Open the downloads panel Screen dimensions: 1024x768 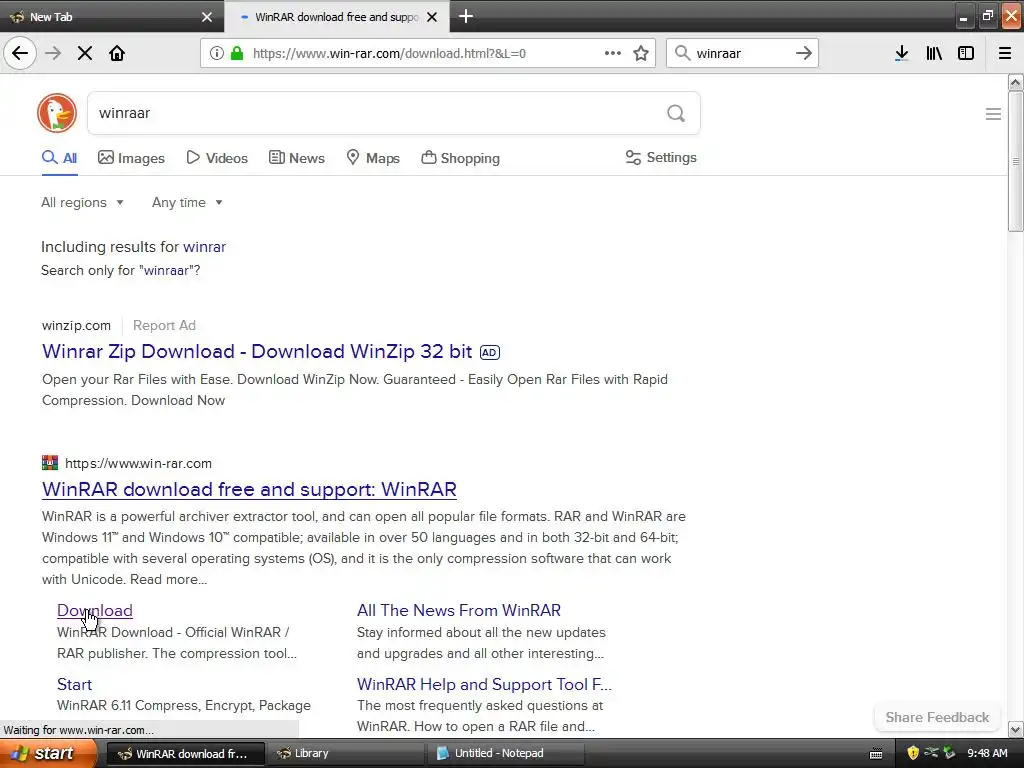tap(902, 53)
